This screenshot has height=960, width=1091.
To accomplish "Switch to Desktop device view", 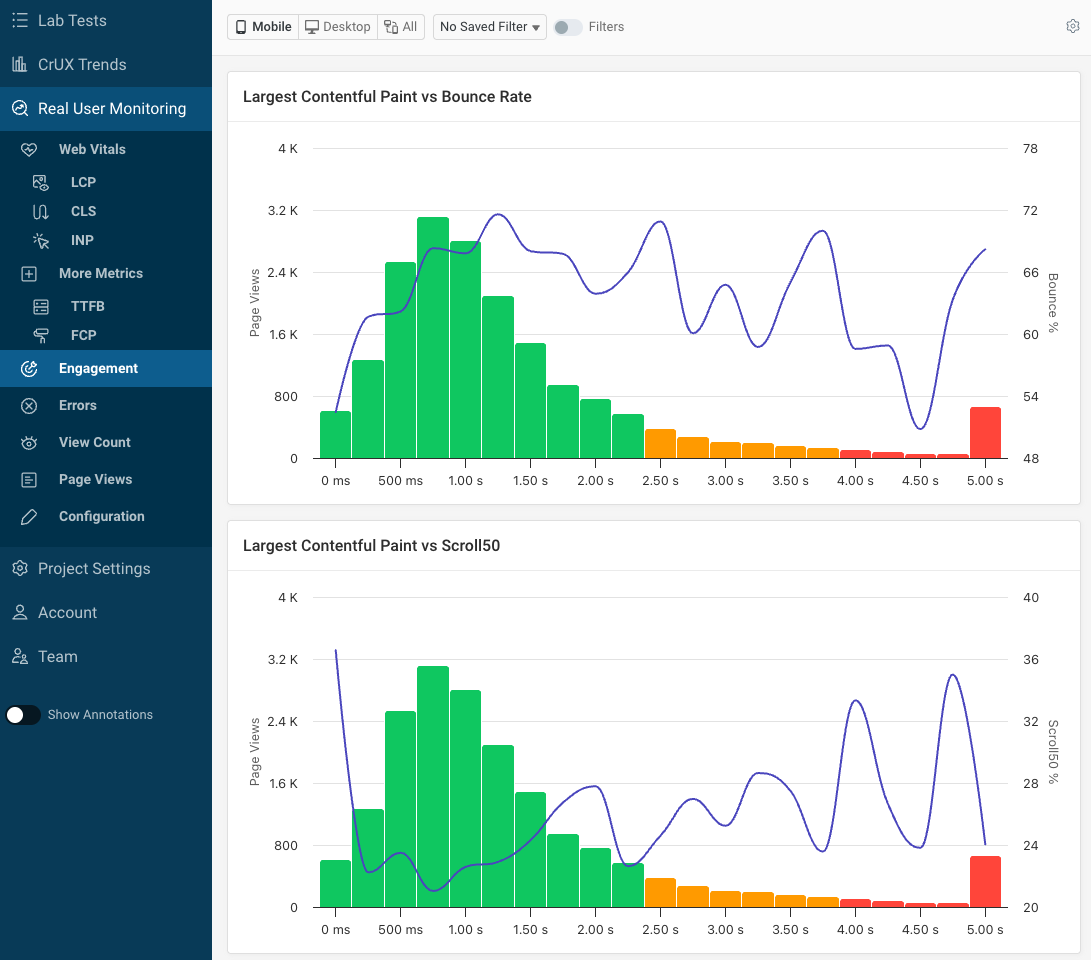I will point(337,27).
